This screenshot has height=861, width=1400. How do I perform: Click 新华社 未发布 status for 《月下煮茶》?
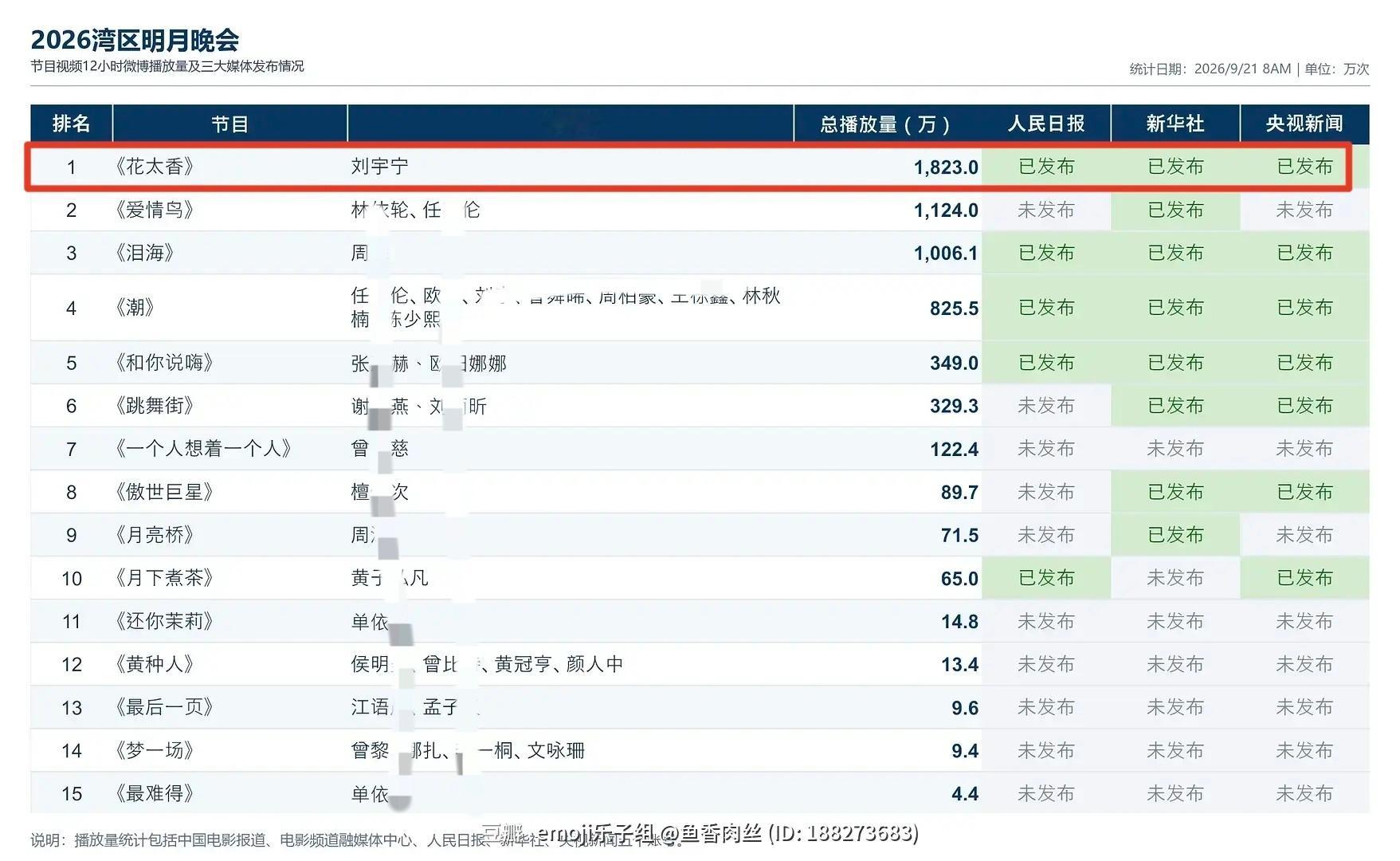pos(1175,578)
